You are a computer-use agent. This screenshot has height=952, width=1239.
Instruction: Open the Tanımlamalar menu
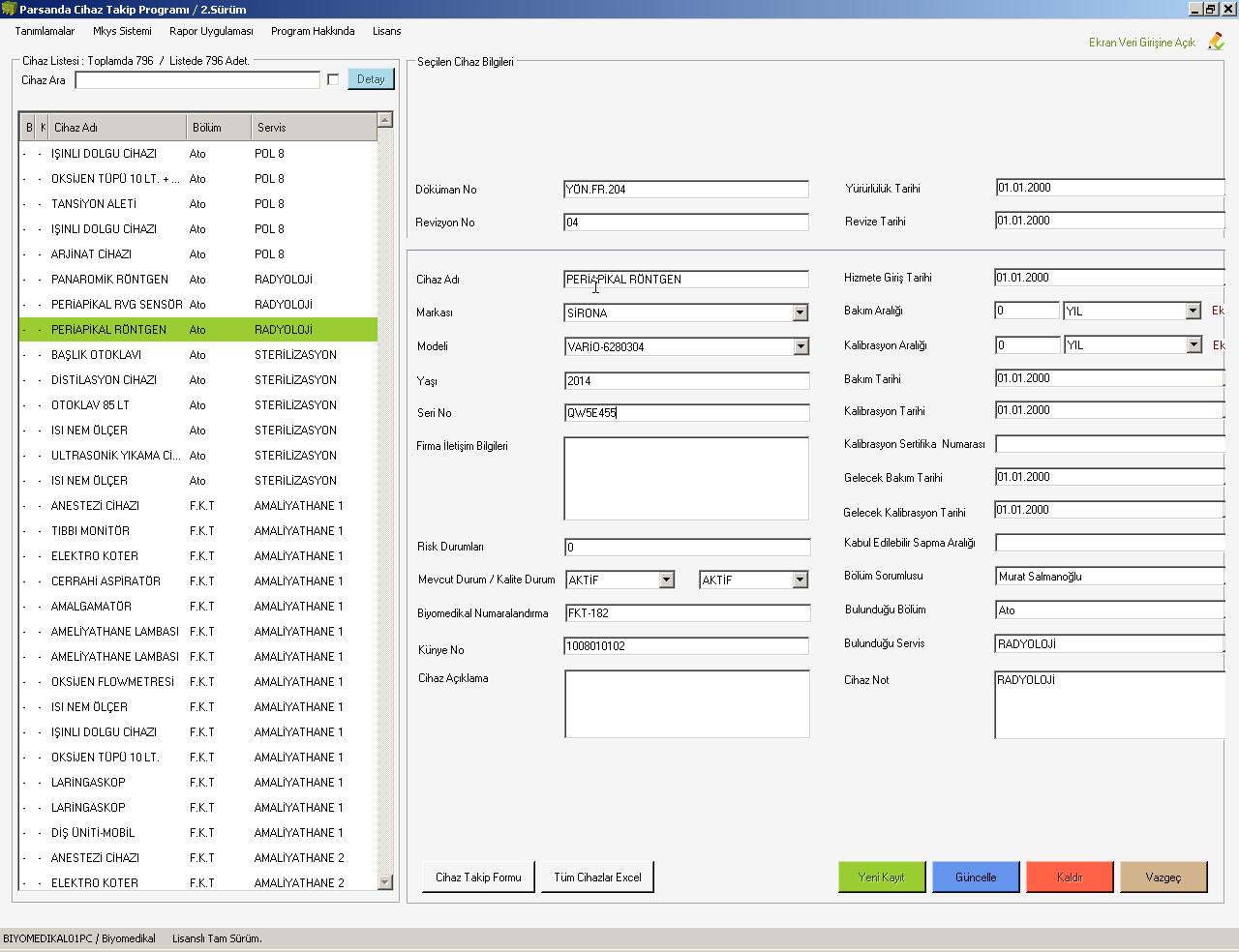(45, 31)
